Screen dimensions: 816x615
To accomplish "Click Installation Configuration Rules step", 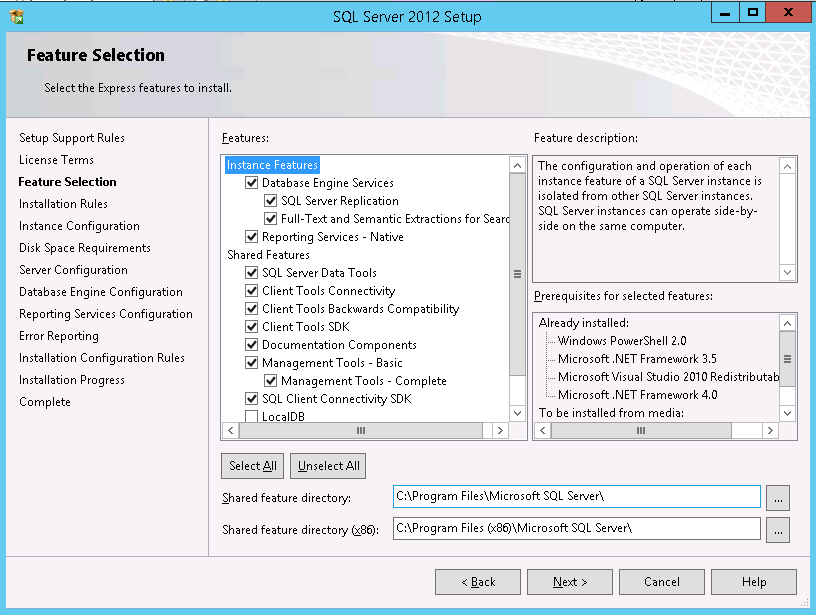I will 102,358.
